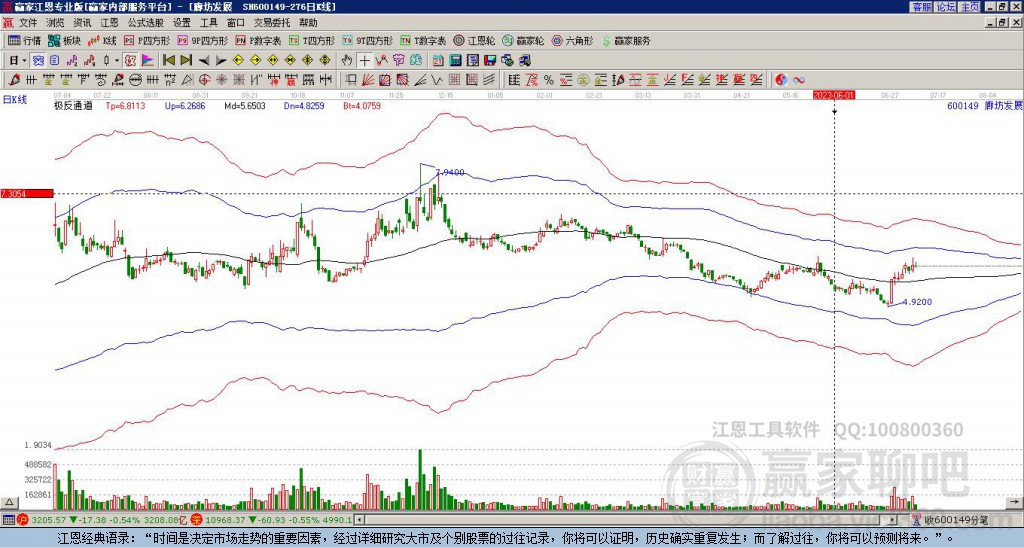Click the 行情 toolbar button

[25, 40]
